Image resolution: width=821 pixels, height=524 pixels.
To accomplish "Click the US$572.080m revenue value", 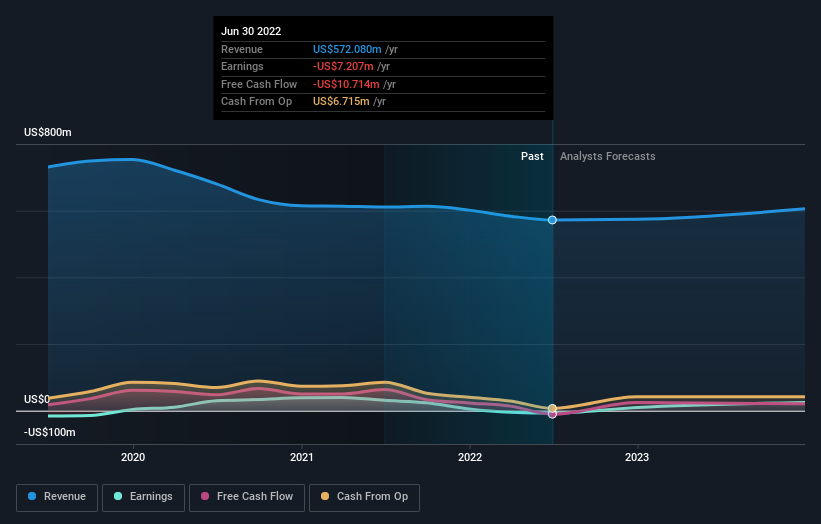I will click(347, 49).
